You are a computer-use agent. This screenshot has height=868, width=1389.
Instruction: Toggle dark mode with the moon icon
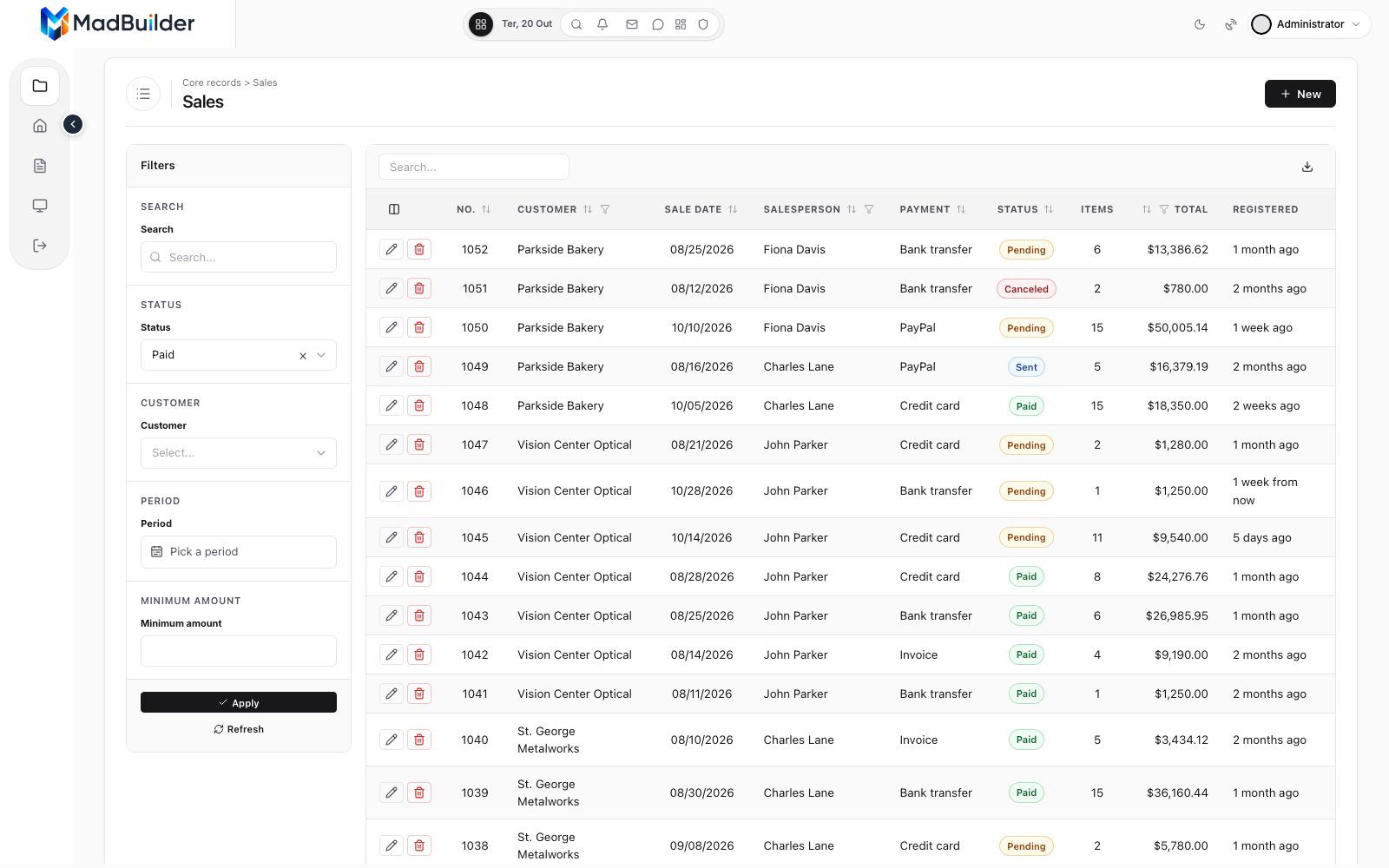(1200, 24)
